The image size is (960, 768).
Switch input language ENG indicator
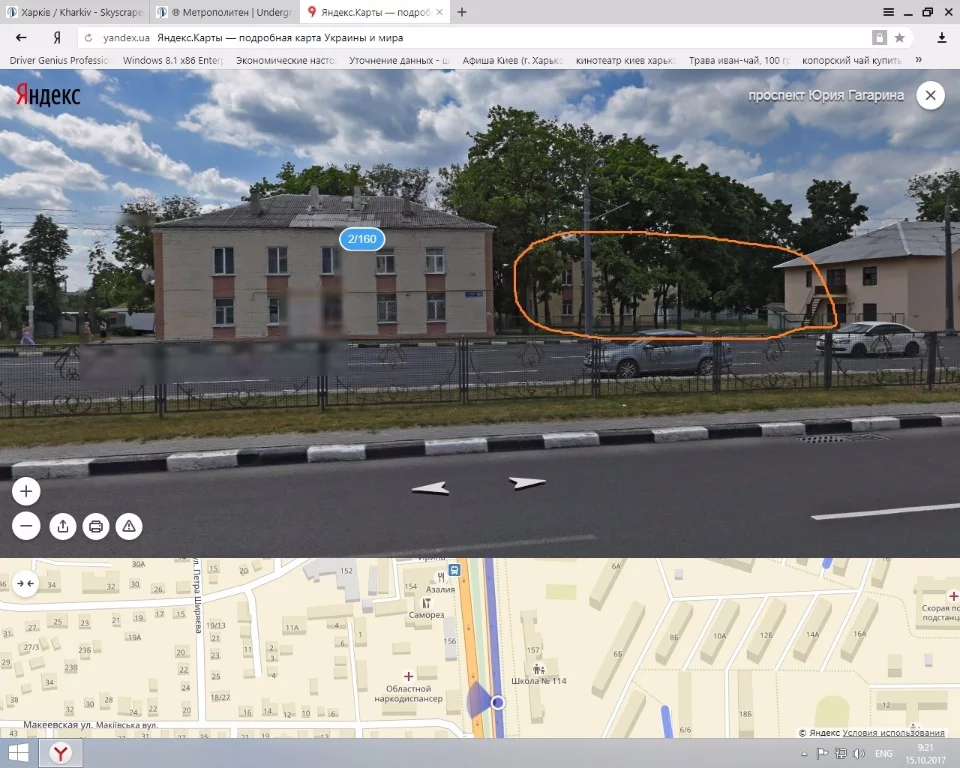tap(883, 754)
